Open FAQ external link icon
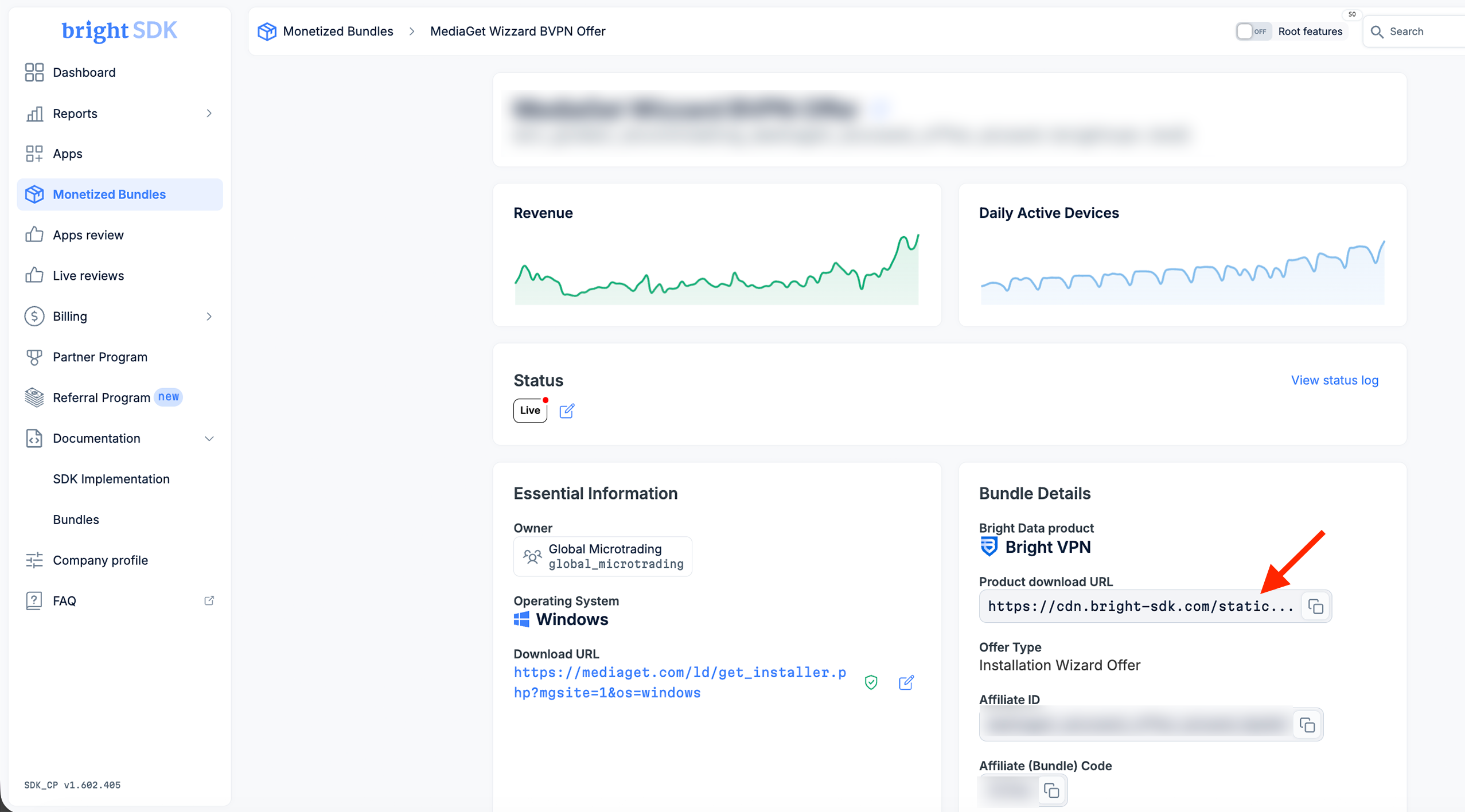This screenshot has width=1465, height=812. 209,600
